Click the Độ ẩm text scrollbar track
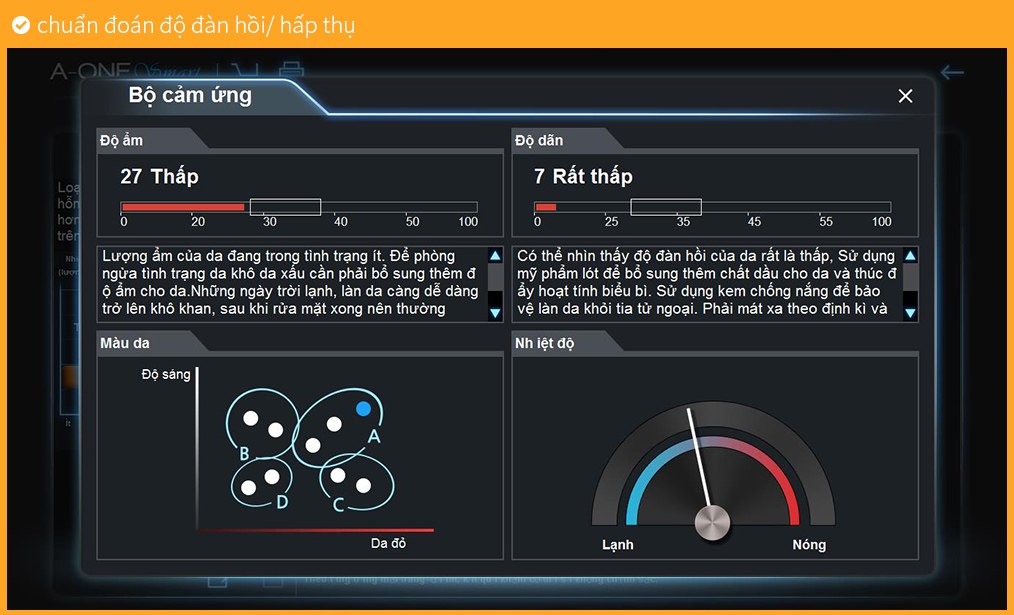This screenshot has height=615, width=1014. point(495,284)
